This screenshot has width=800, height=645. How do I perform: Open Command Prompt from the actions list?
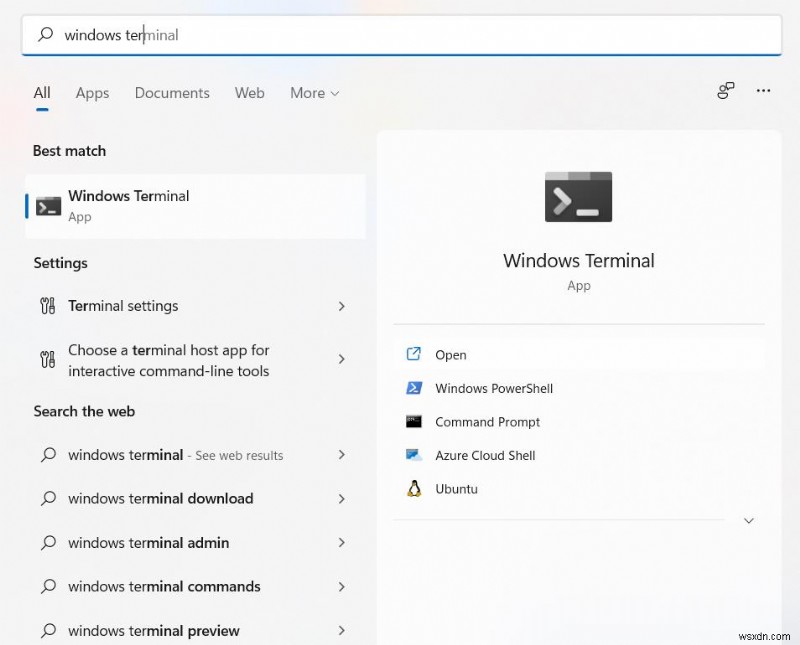pyautogui.click(x=487, y=422)
